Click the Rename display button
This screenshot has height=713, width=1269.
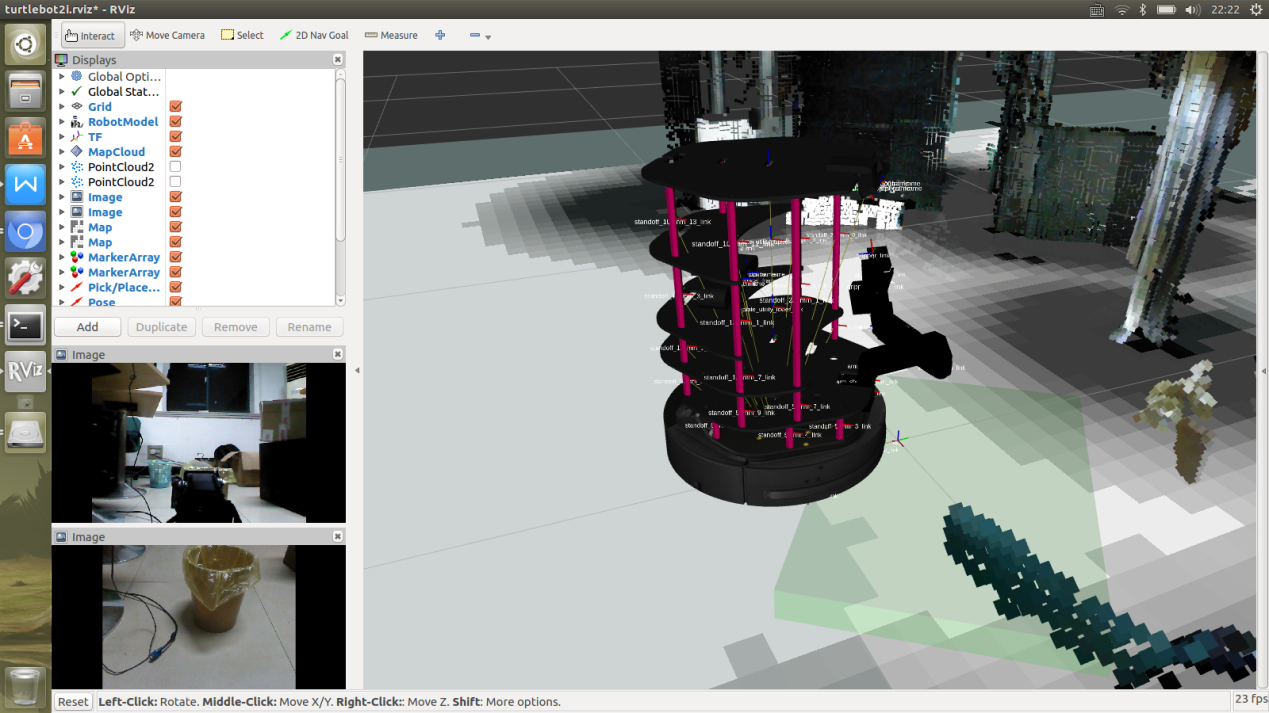[x=310, y=327]
